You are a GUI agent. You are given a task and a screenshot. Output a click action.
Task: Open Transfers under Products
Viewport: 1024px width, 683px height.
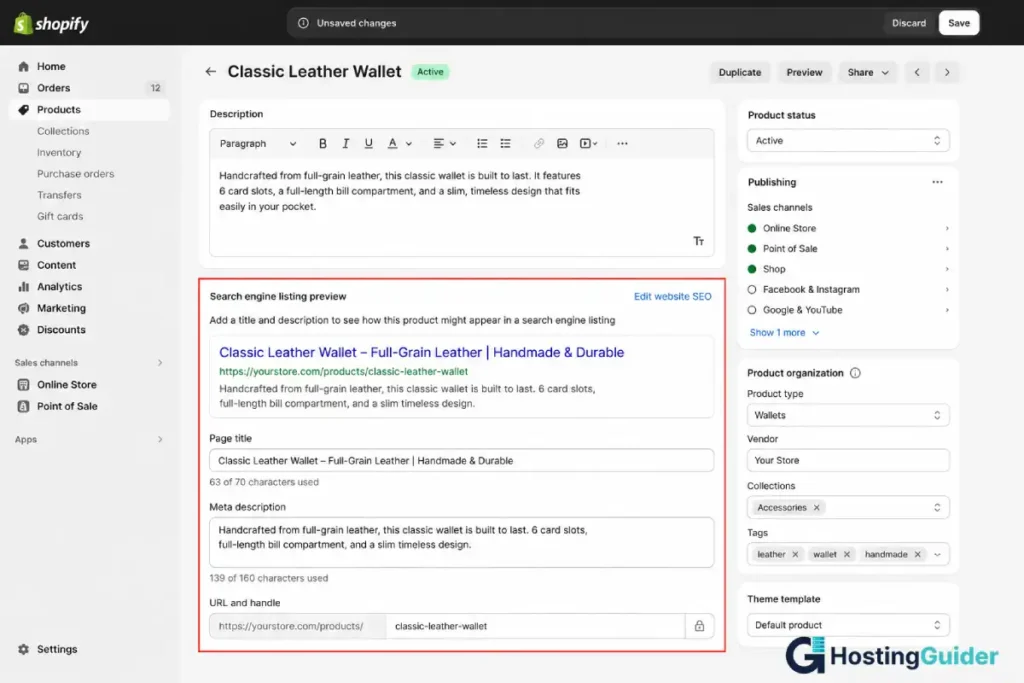click(x=59, y=195)
